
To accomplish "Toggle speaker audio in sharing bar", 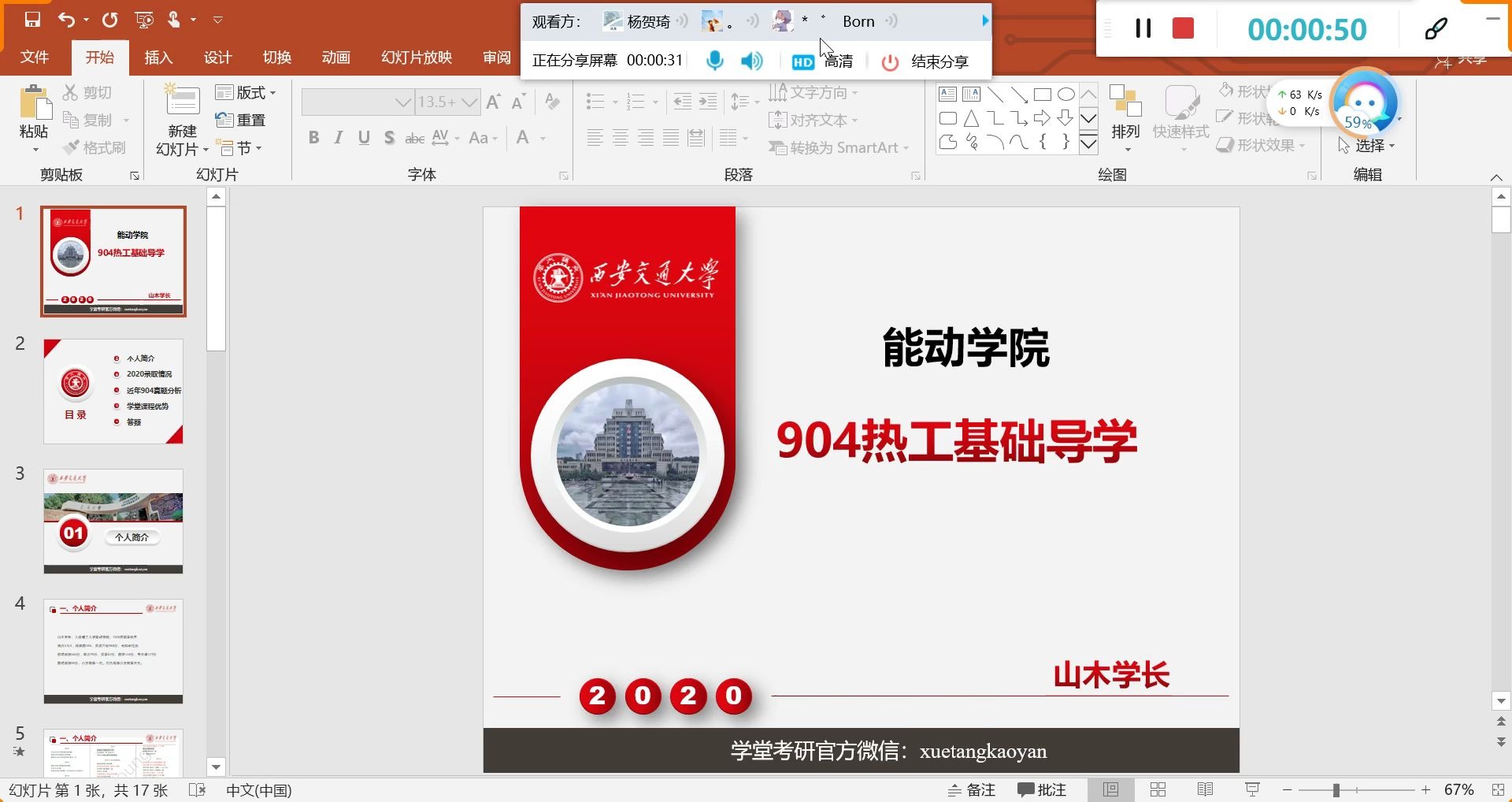I will tap(752, 61).
